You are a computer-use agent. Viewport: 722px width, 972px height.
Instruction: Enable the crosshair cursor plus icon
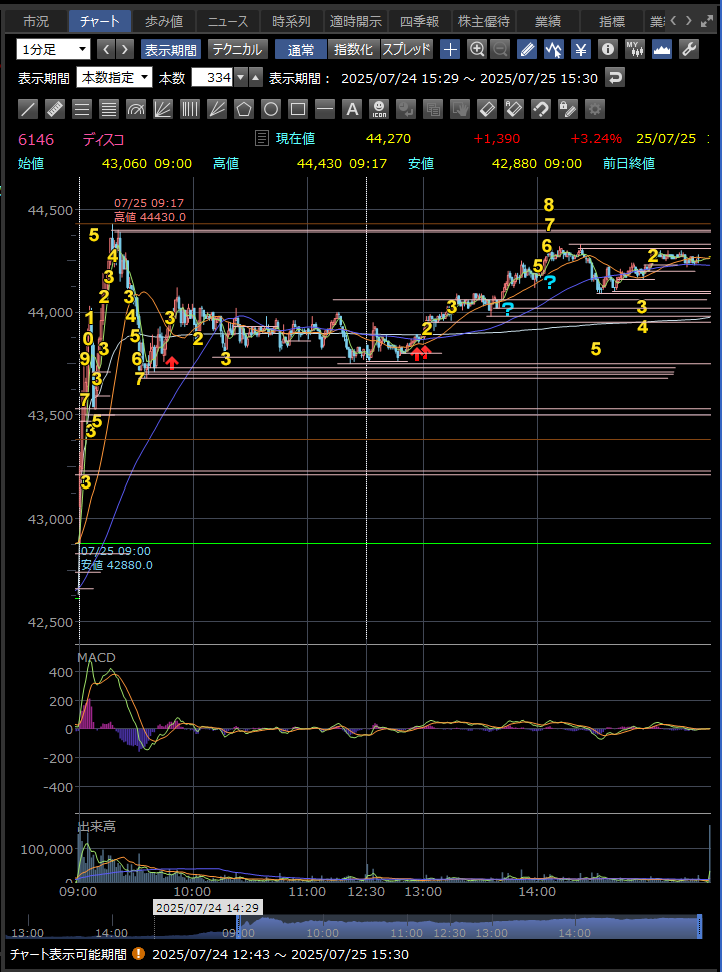(450, 50)
